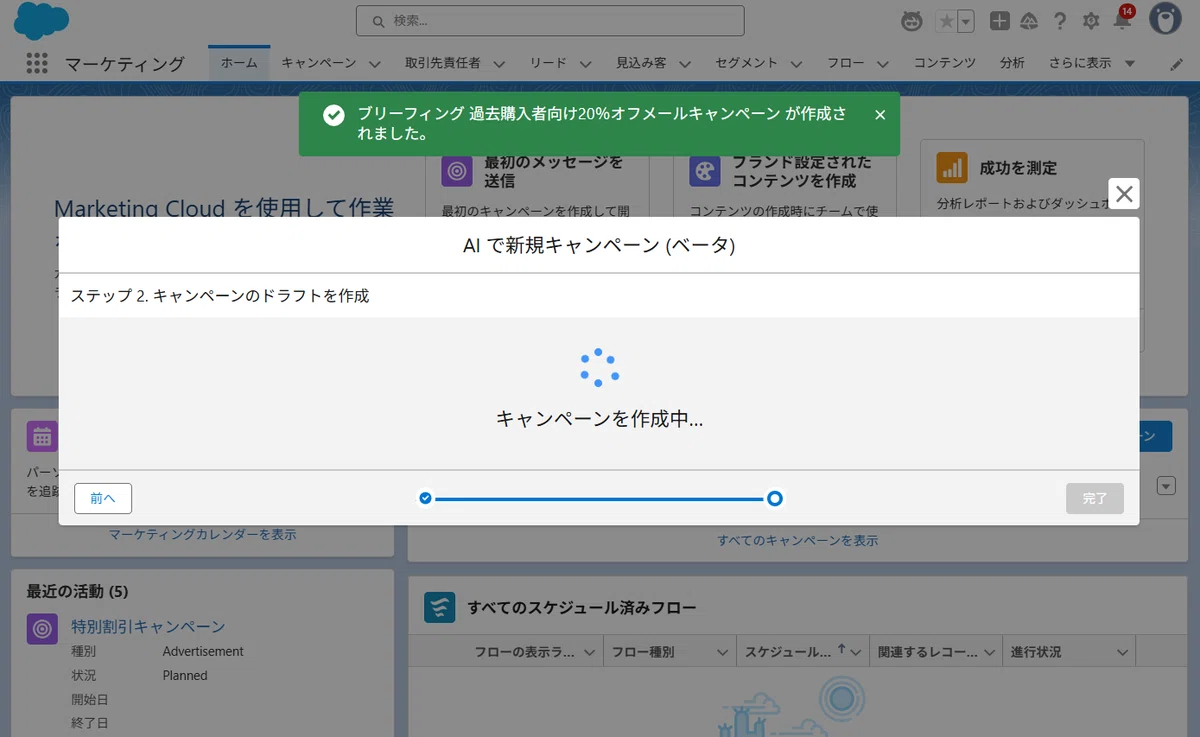Open すべてのキャンペーンを表示 link
Viewport: 1200px width, 737px height.
pyautogui.click(x=798, y=540)
